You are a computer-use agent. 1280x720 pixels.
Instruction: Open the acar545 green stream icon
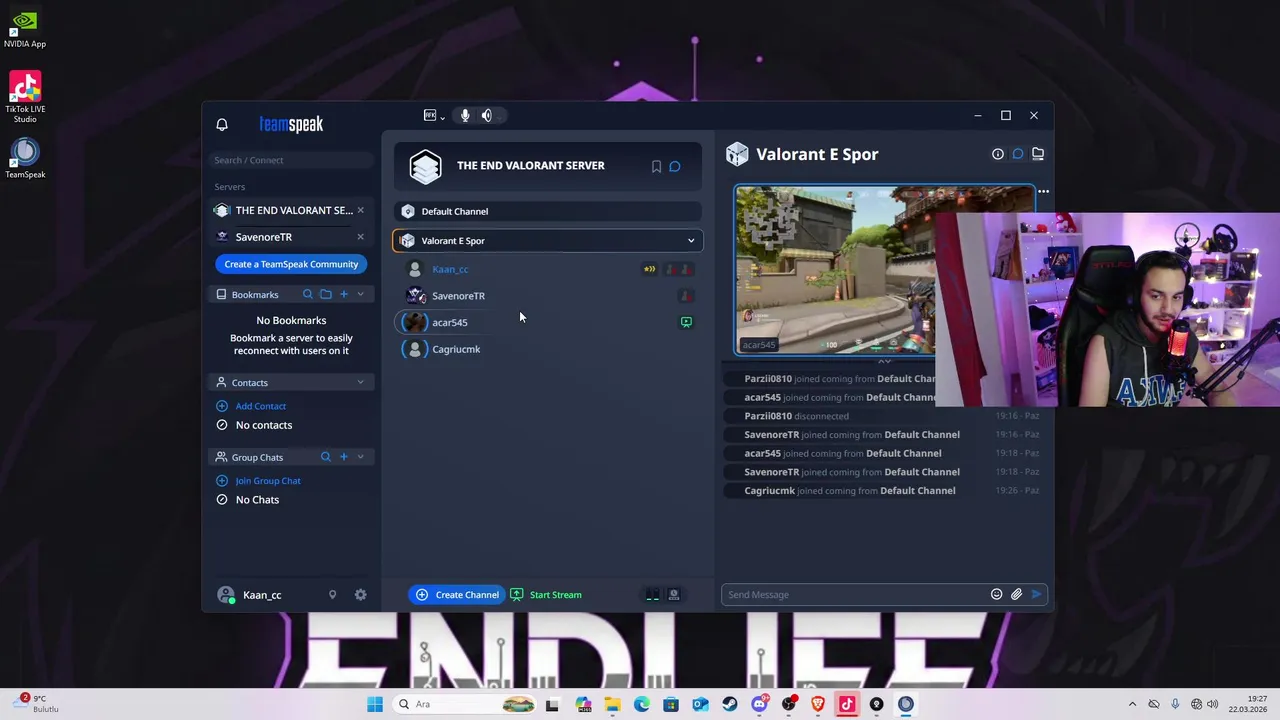[686, 322]
